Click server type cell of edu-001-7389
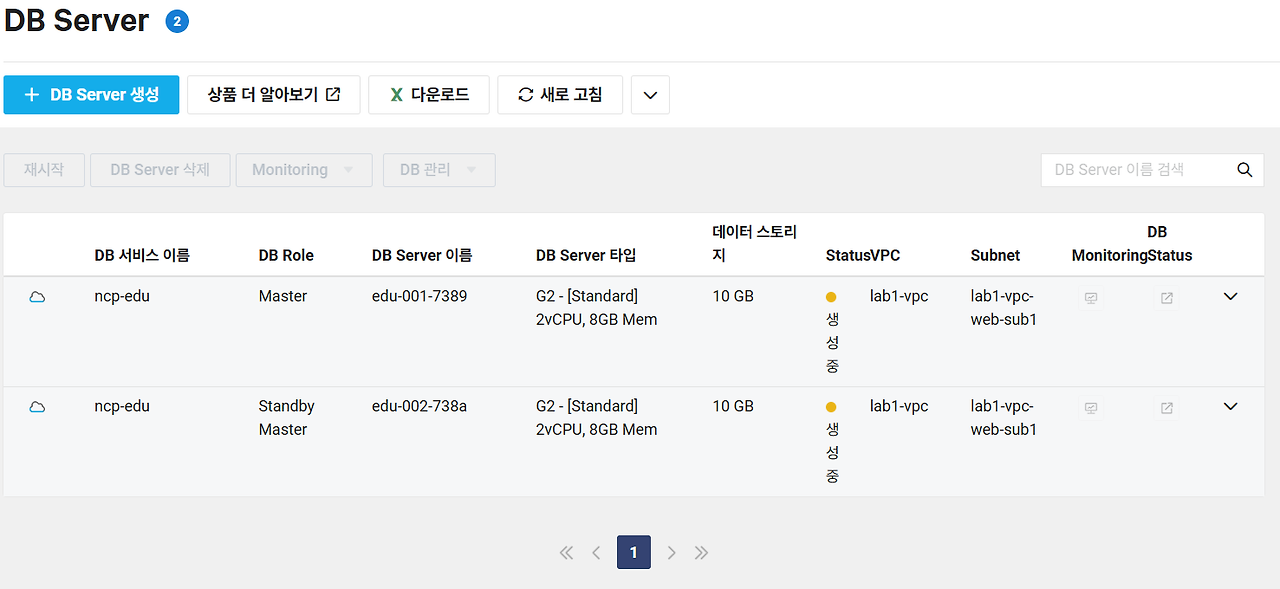The height and width of the screenshot is (589, 1280). (x=597, y=308)
